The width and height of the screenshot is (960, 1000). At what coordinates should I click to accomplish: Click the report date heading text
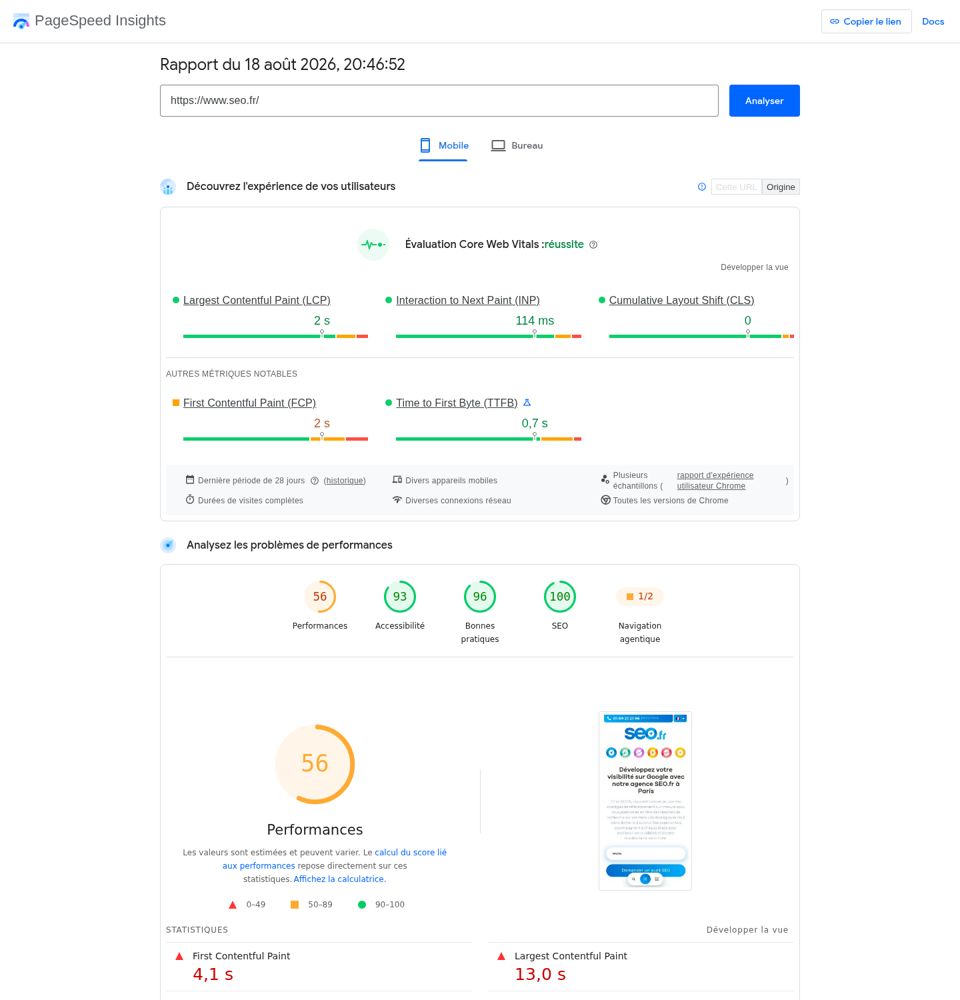(283, 64)
